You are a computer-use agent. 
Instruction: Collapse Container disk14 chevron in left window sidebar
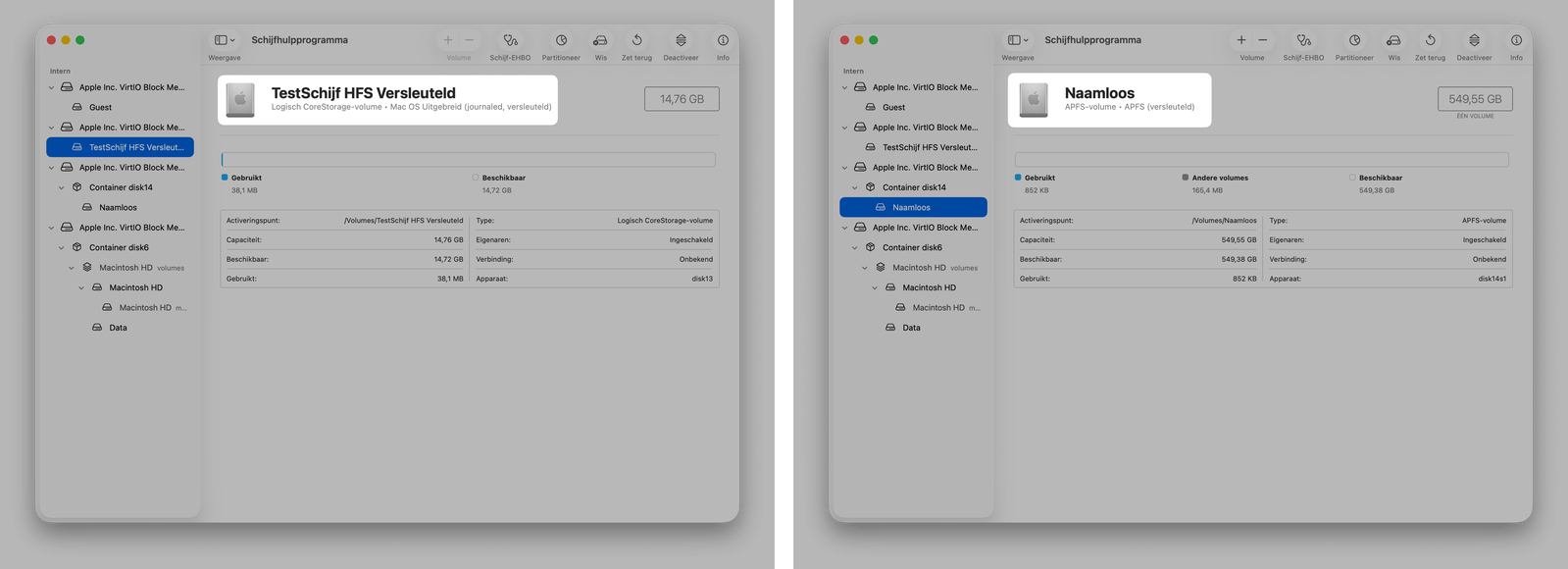point(62,187)
